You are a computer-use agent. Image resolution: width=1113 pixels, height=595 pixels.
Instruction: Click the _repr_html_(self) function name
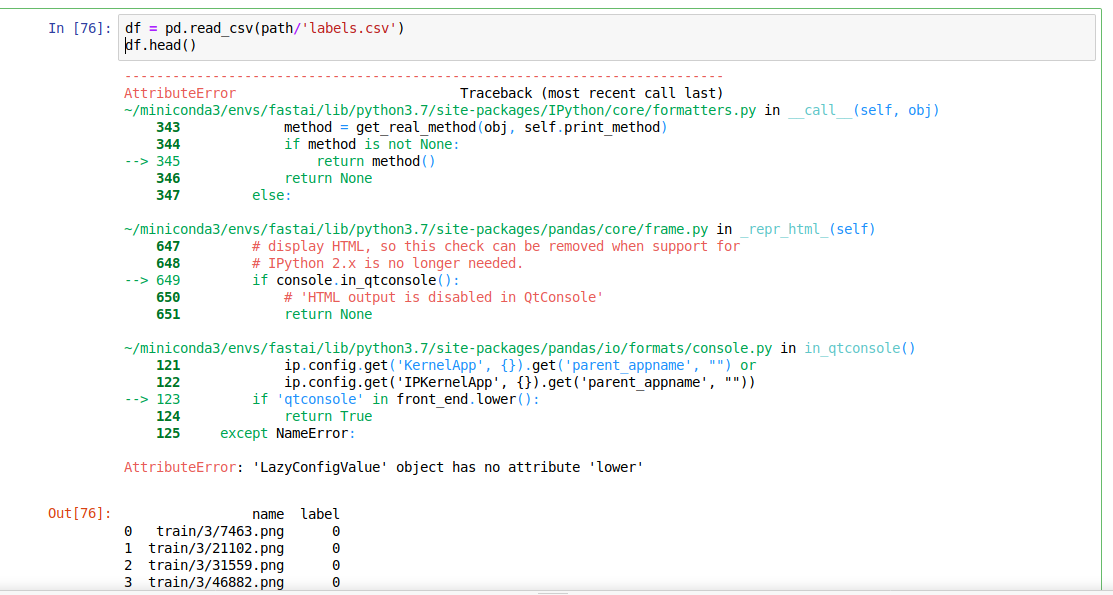pos(807,229)
